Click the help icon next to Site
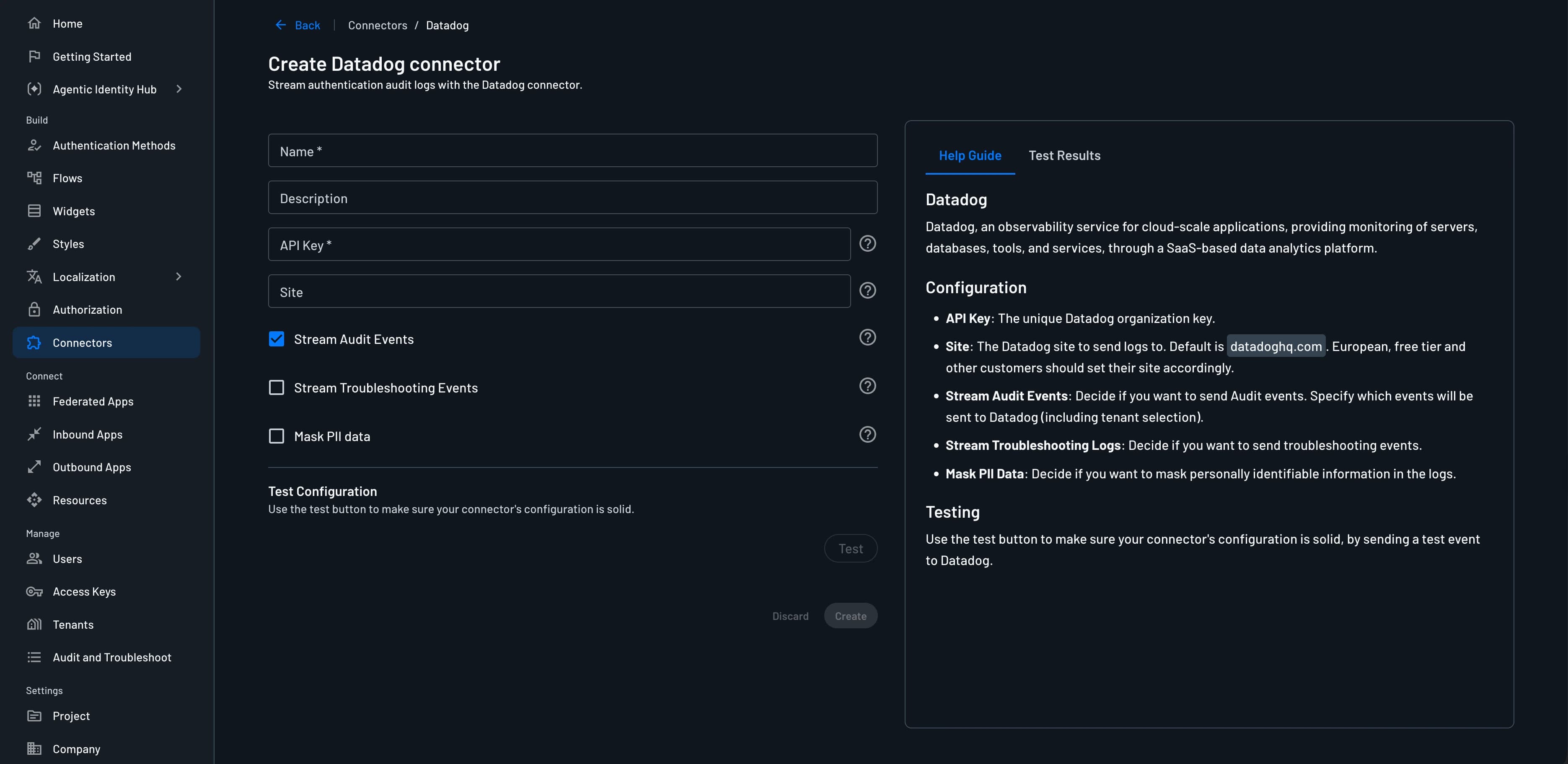Viewport: 1568px width, 764px height. pos(867,290)
